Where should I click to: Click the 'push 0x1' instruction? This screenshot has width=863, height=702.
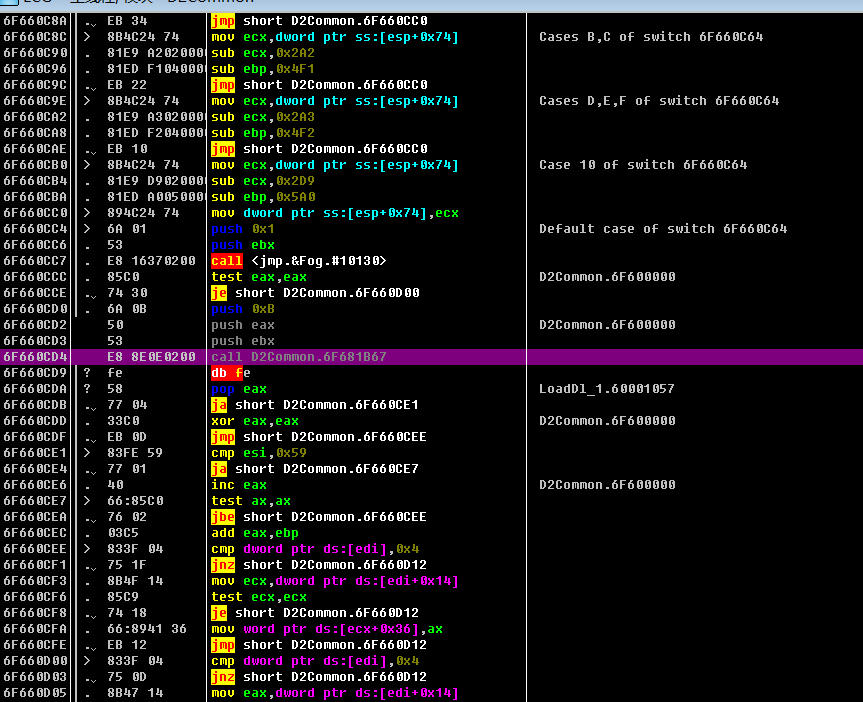click(243, 228)
